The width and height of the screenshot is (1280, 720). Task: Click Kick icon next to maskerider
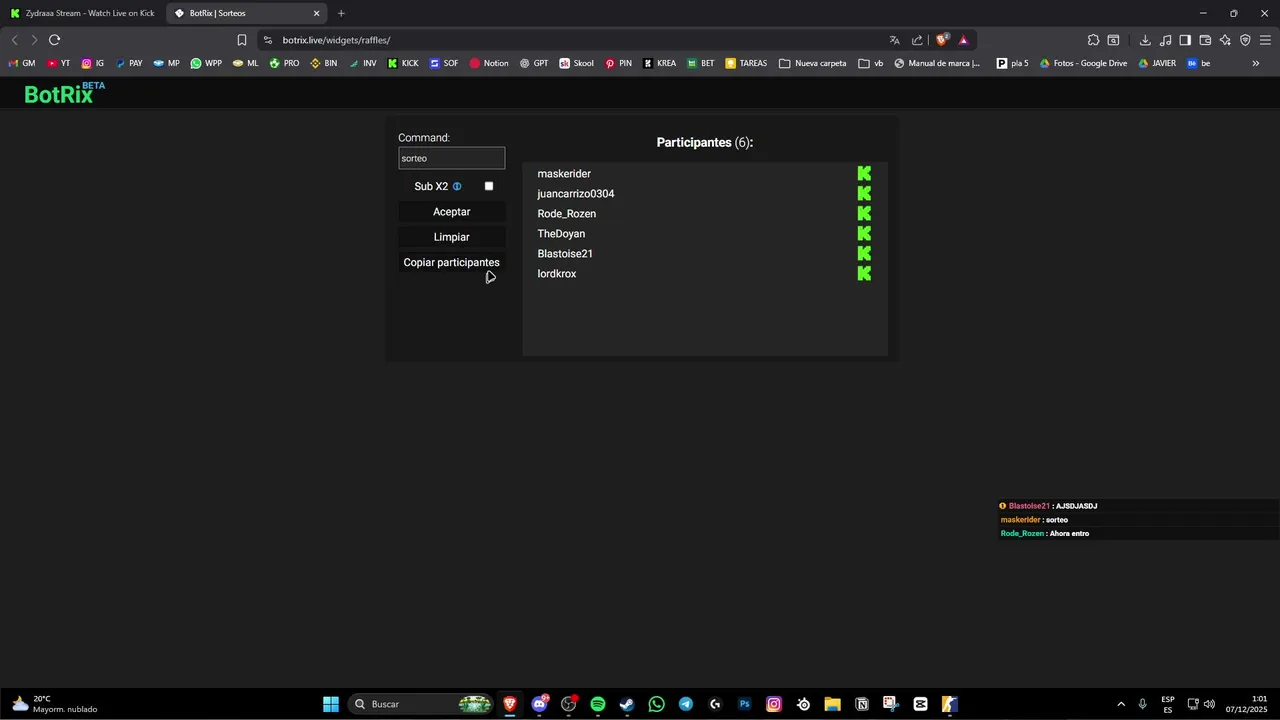coord(864,174)
